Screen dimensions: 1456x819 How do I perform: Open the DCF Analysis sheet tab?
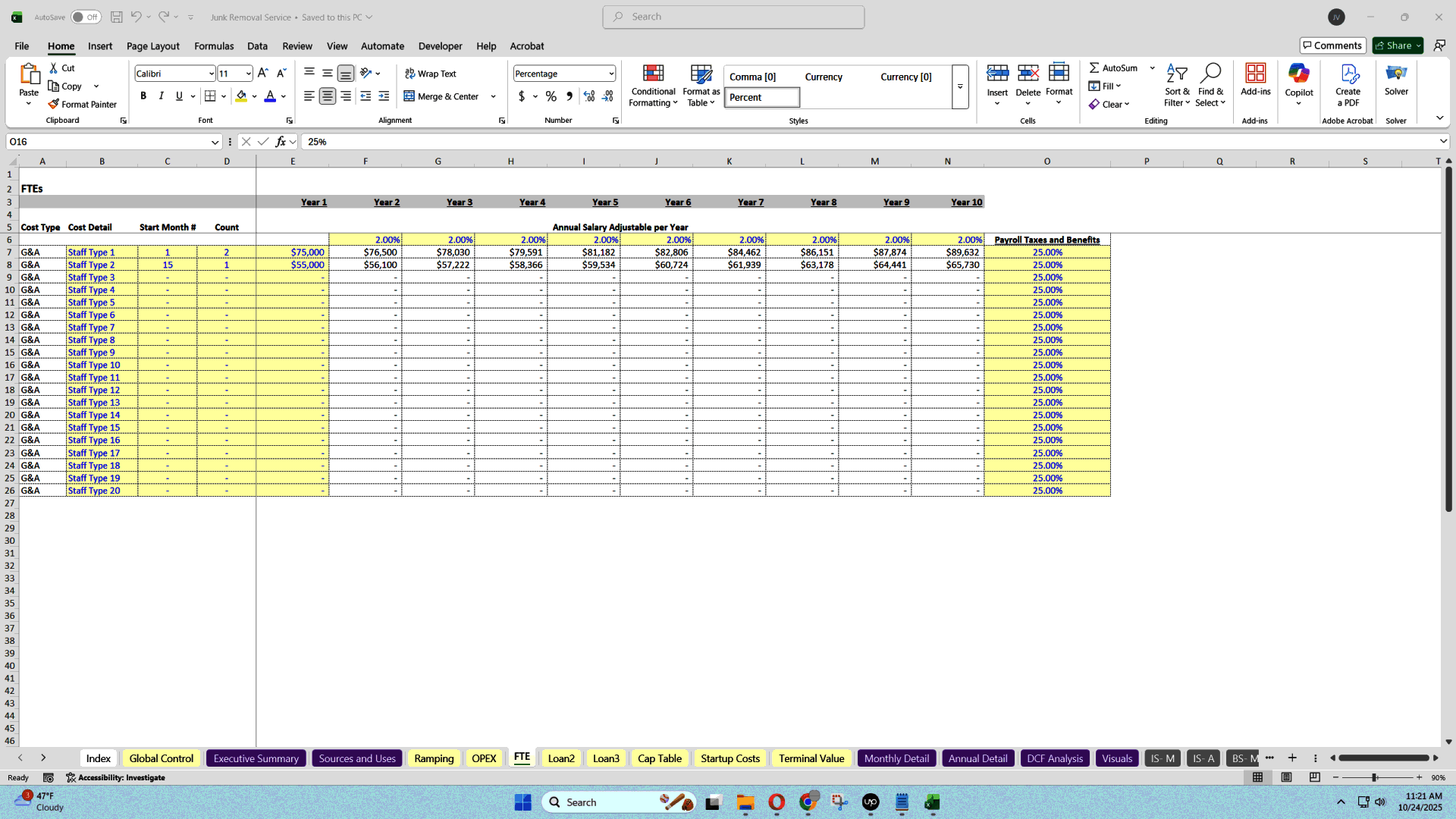1054,758
